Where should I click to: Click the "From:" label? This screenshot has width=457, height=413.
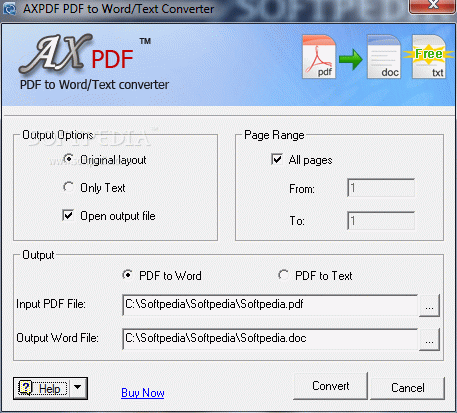coord(302,189)
